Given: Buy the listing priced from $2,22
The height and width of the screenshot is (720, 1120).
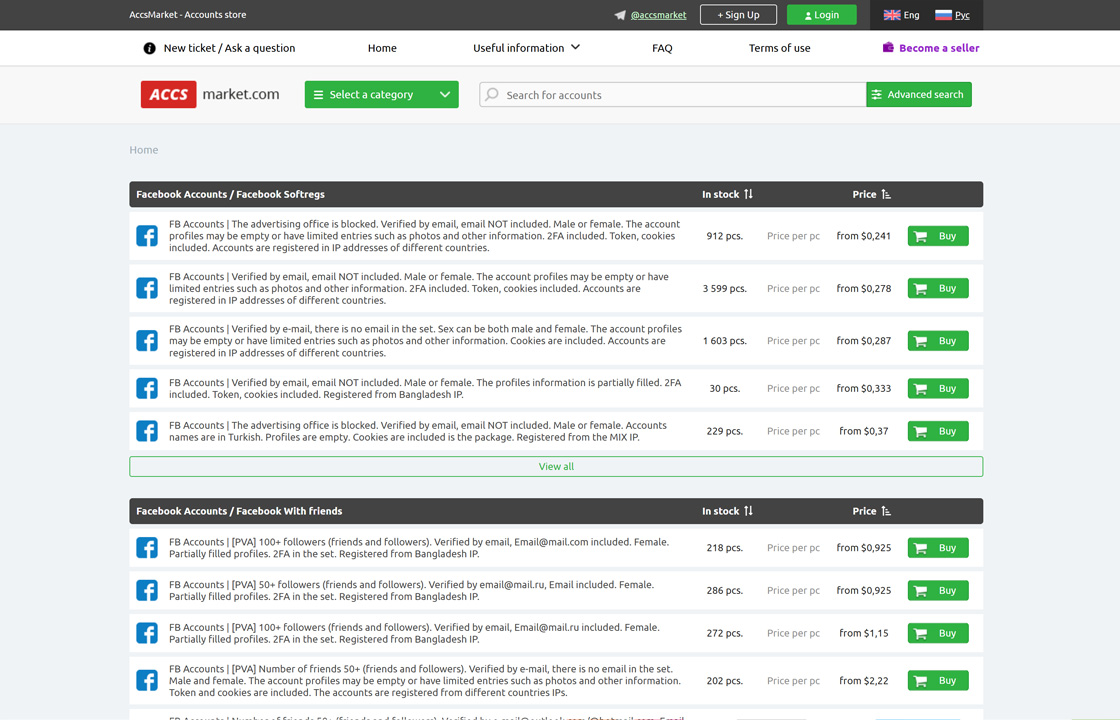Looking at the screenshot, I should 938,681.
